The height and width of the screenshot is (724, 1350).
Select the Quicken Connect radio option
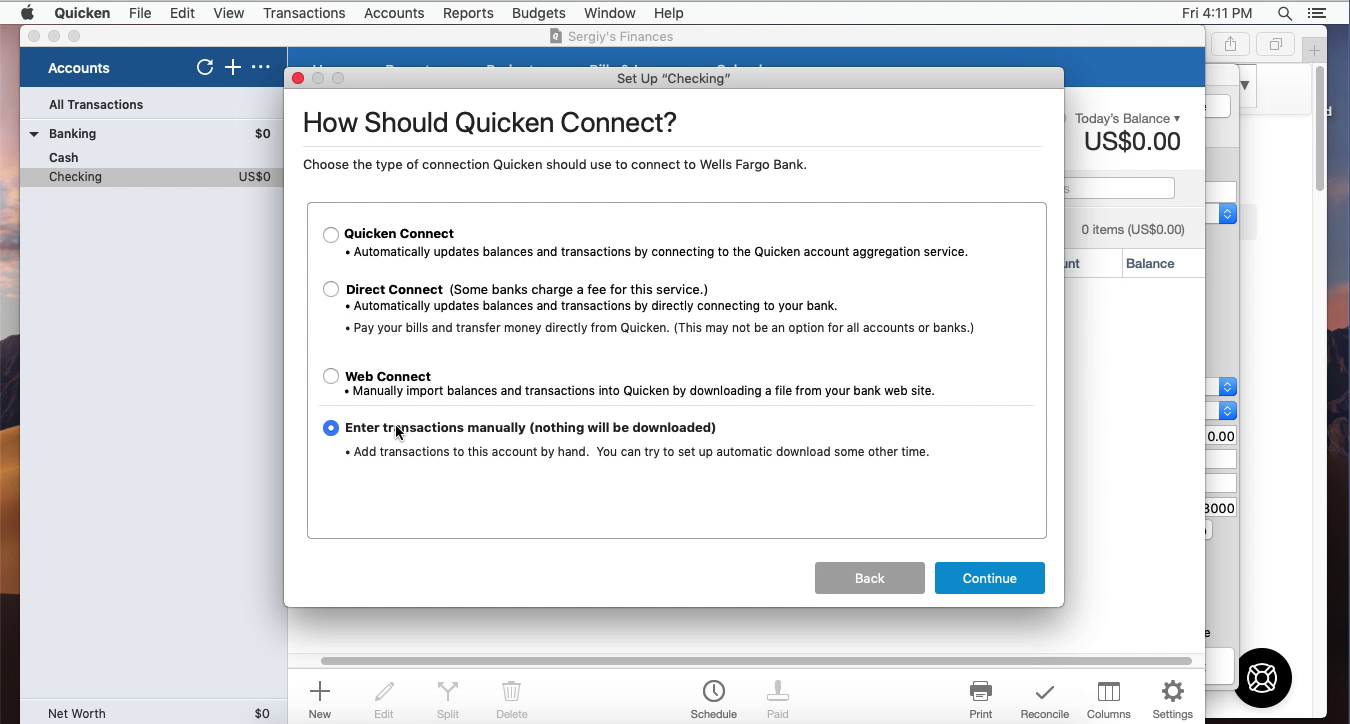(x=331, y=234)
